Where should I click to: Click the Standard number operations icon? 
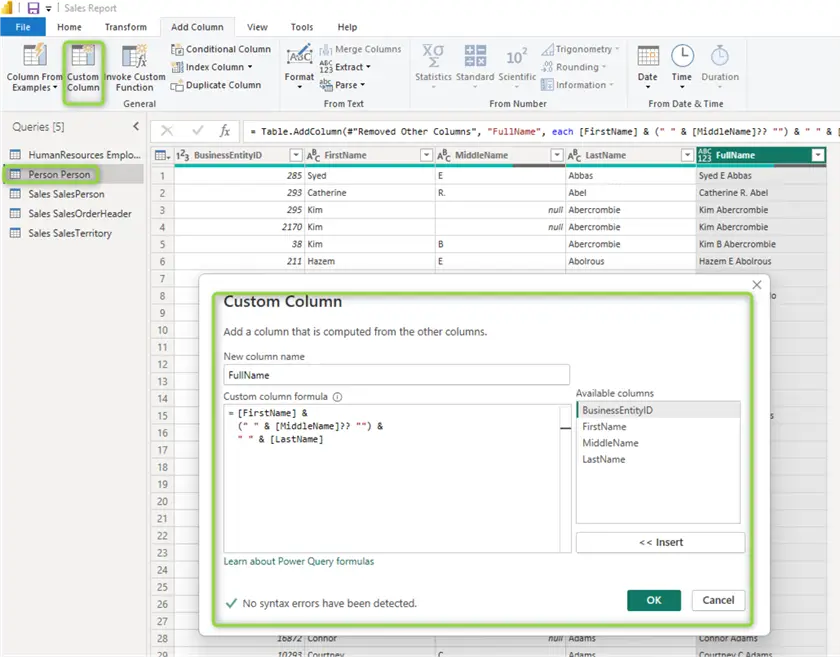click(x=475, y=56)
